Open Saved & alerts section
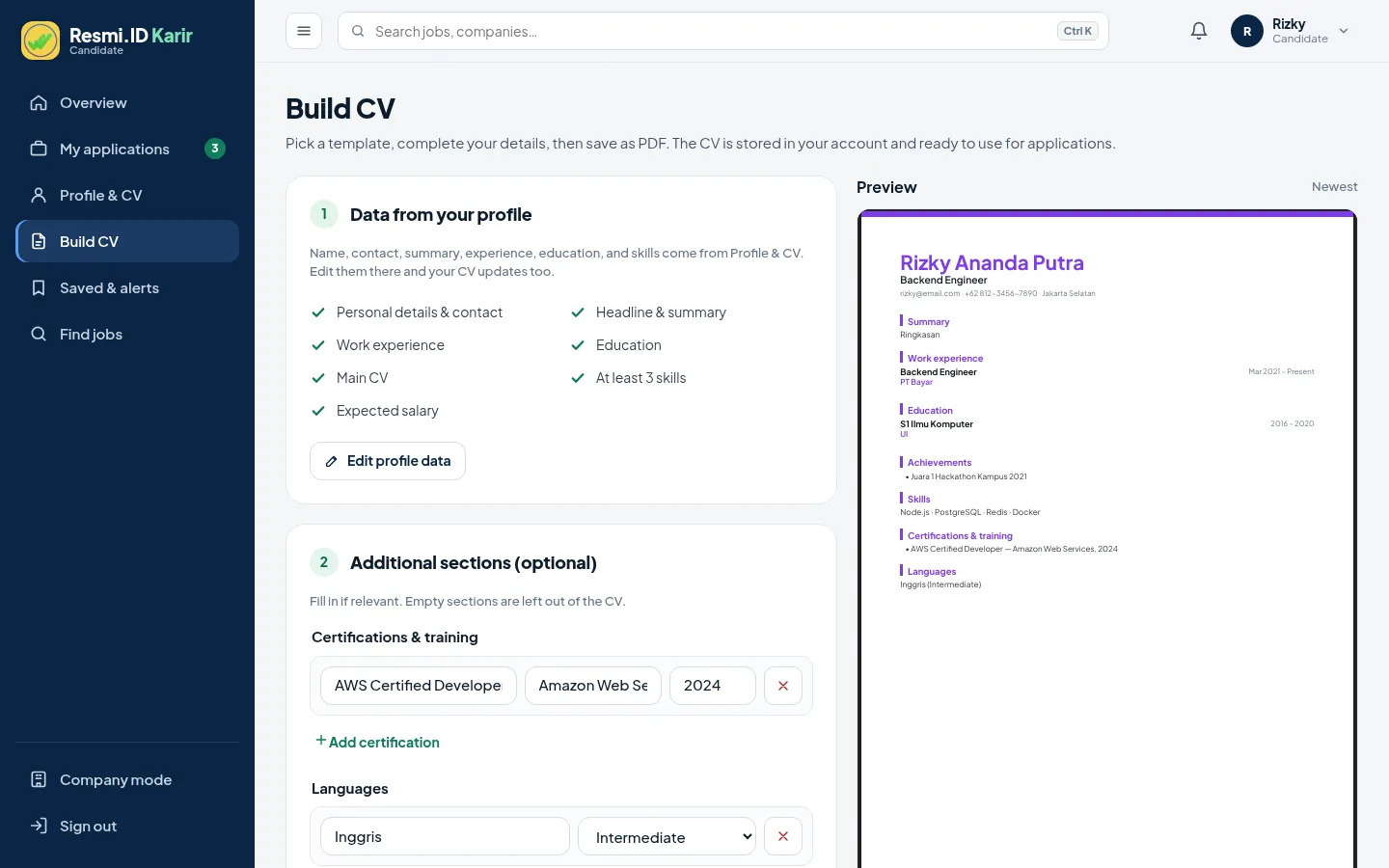The image size is (1389, 868). [127, 287]
